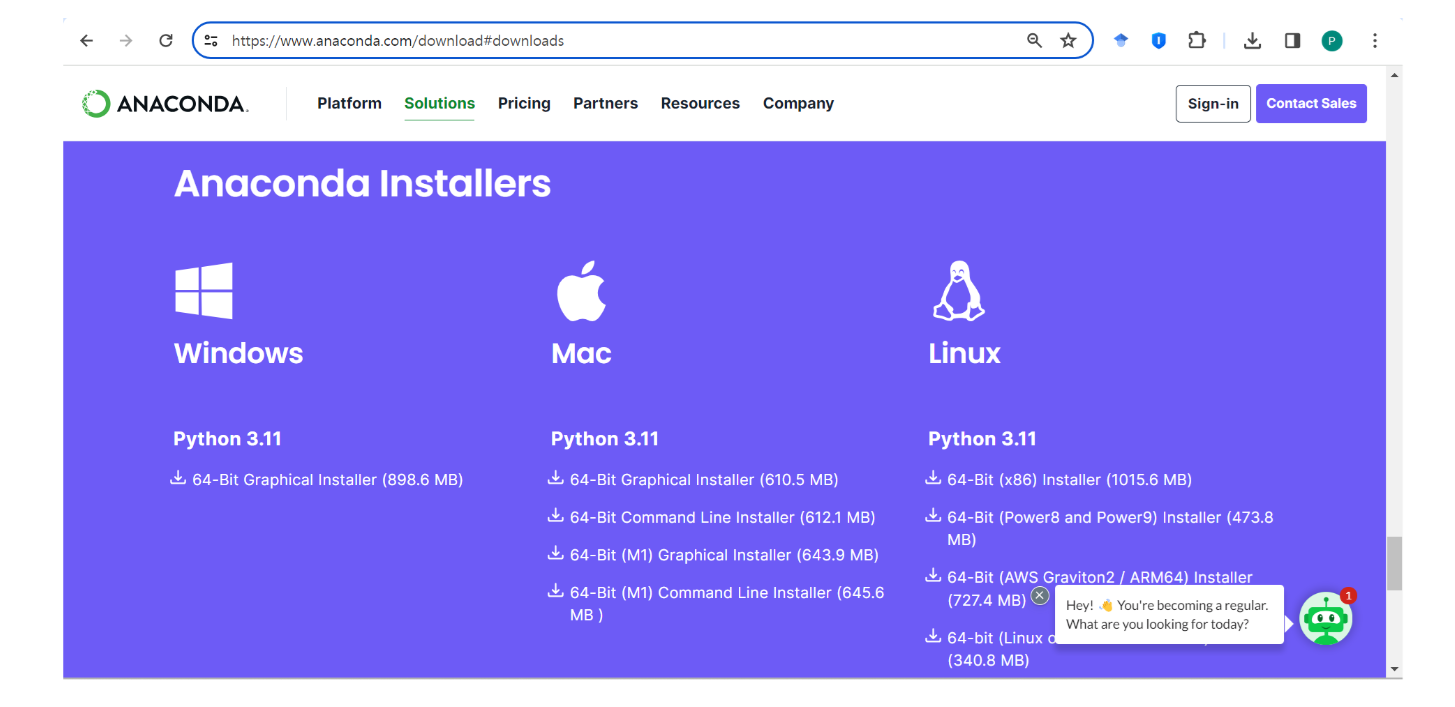Click the Windows heading text
Screen dimensions: 1455x707
[238, 353]
